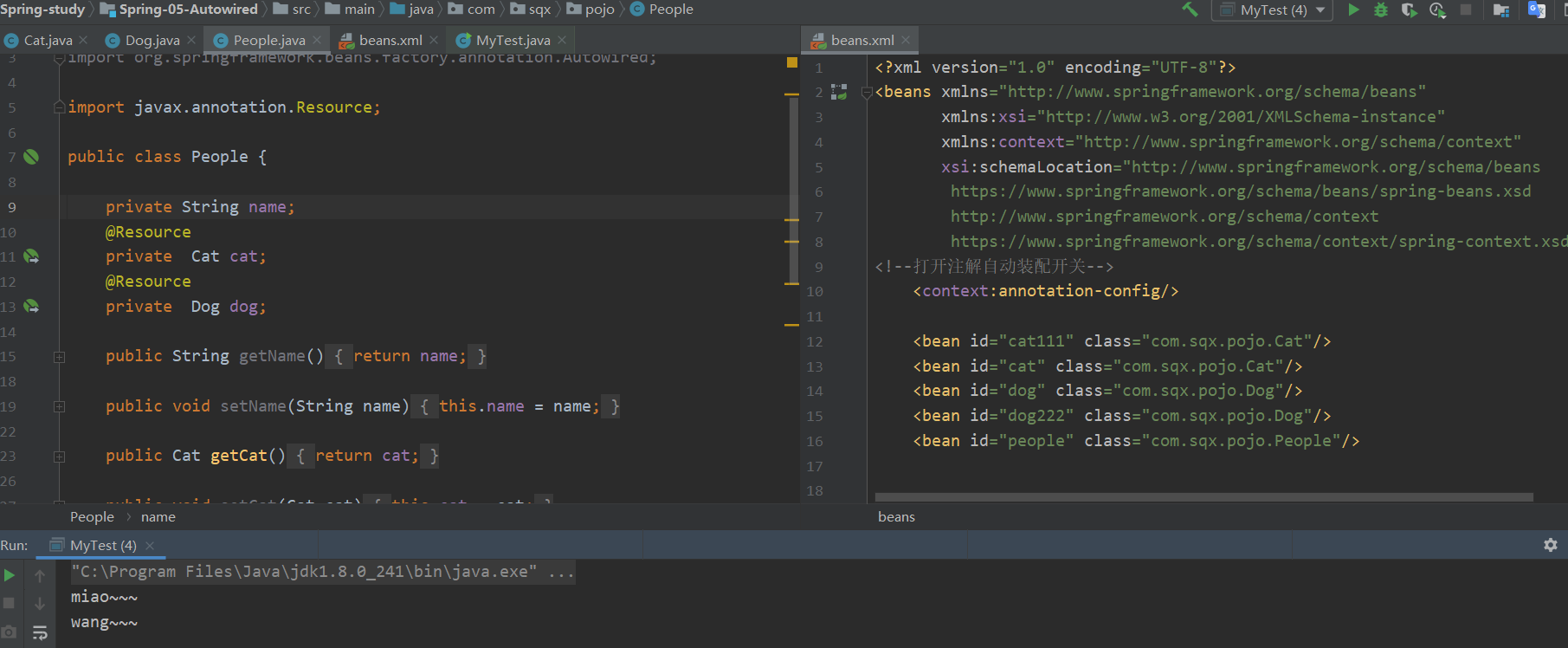Close the left beans.xml tab

click(434, 40)
